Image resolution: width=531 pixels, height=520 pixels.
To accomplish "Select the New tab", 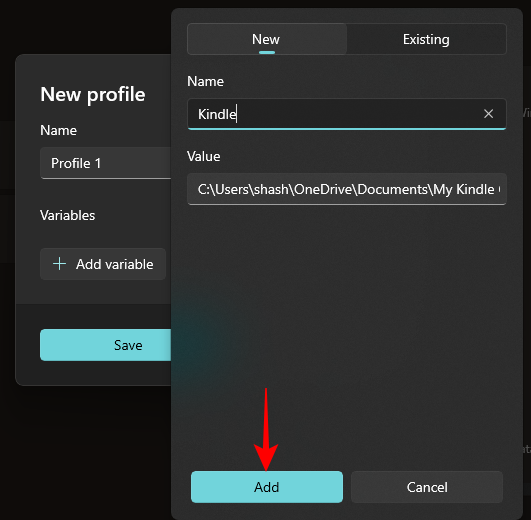I will (267, 39).
